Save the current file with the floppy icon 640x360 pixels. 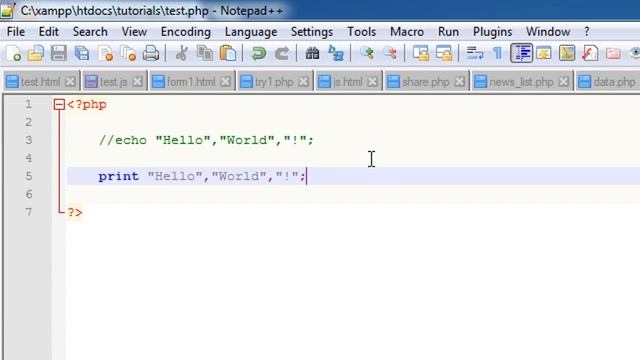point(58,53)
